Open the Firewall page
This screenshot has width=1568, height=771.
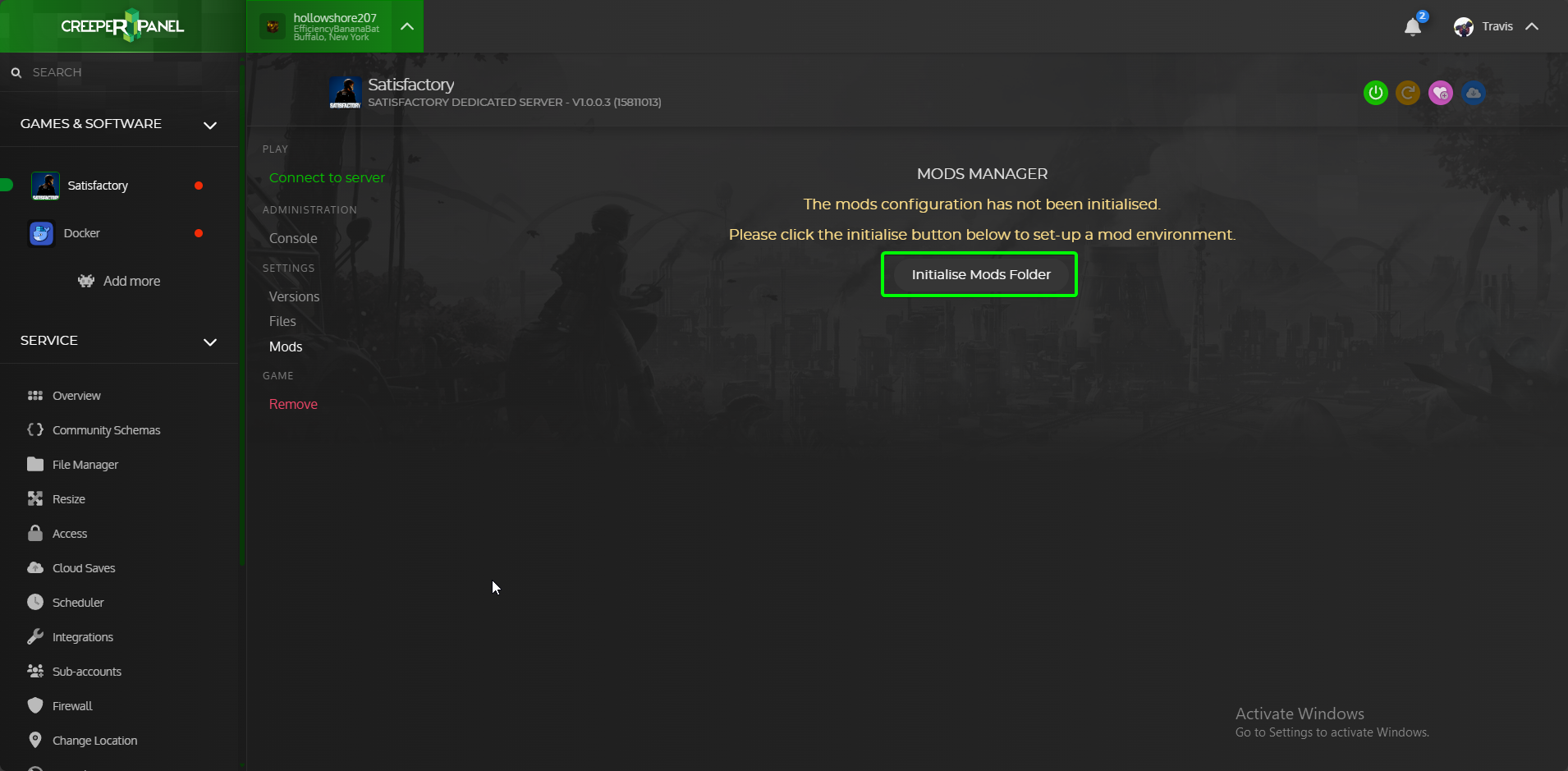click(x=72, y=706)
